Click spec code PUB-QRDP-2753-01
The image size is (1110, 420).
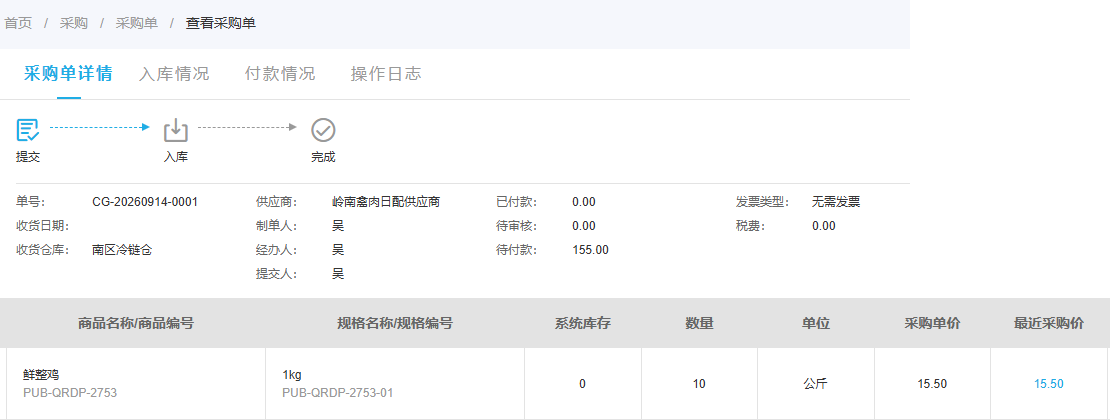click(338, 392)
